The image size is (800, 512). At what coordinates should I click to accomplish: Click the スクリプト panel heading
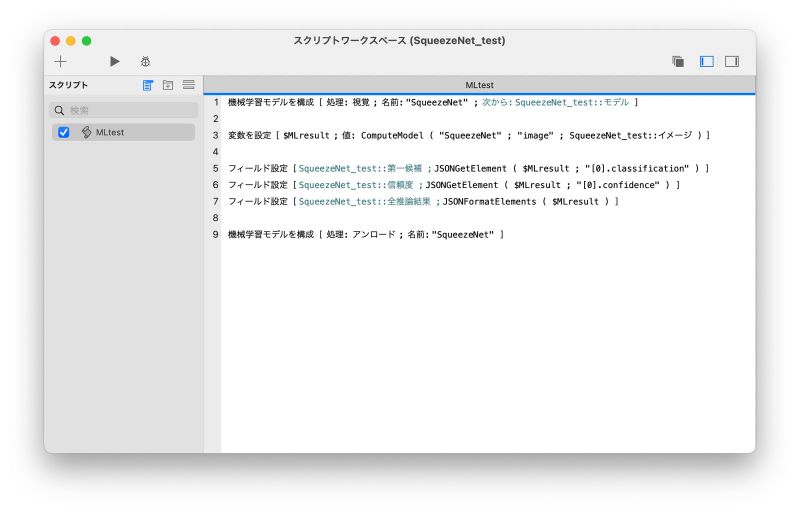(68, 85)
